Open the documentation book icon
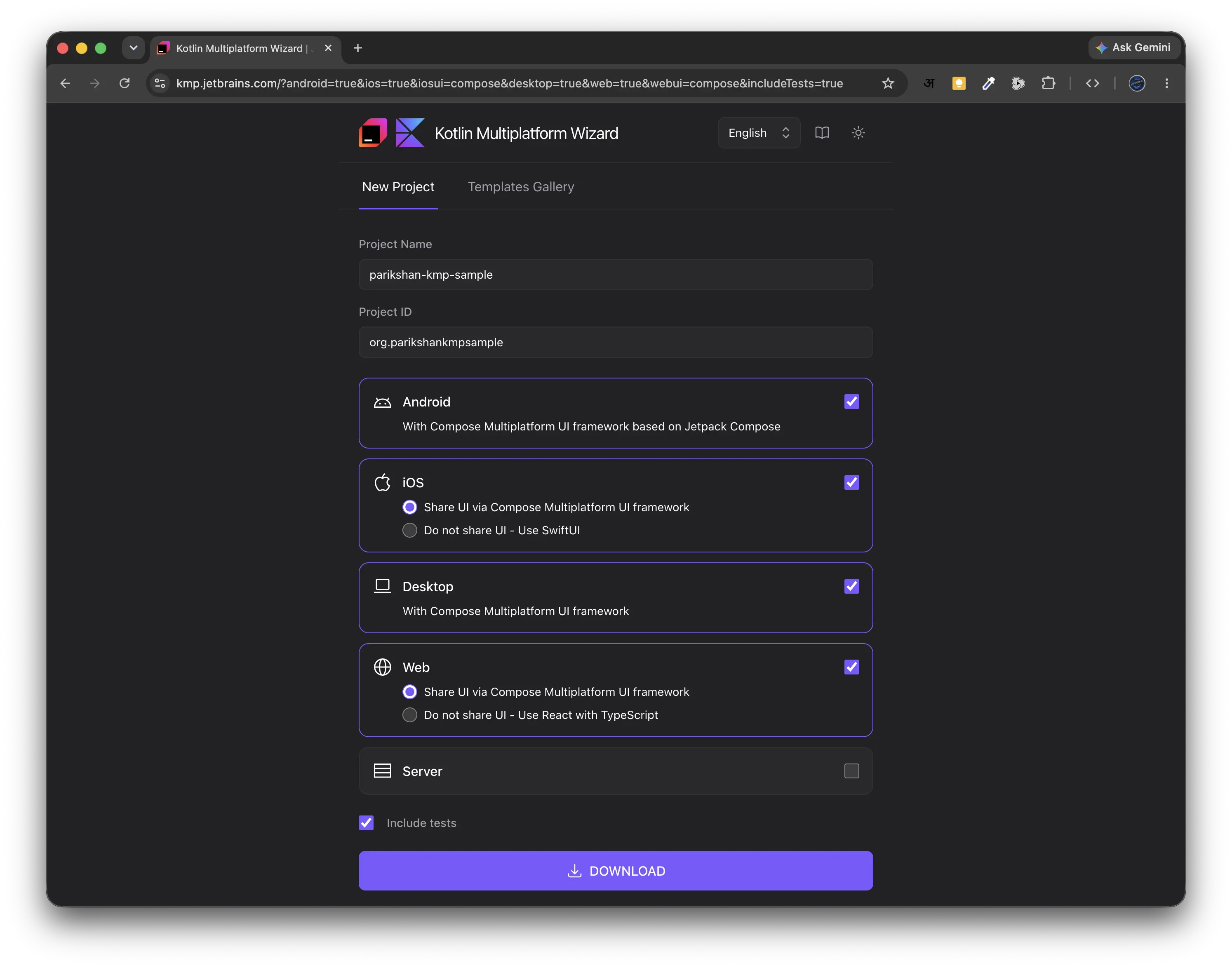 coord(822,133)
